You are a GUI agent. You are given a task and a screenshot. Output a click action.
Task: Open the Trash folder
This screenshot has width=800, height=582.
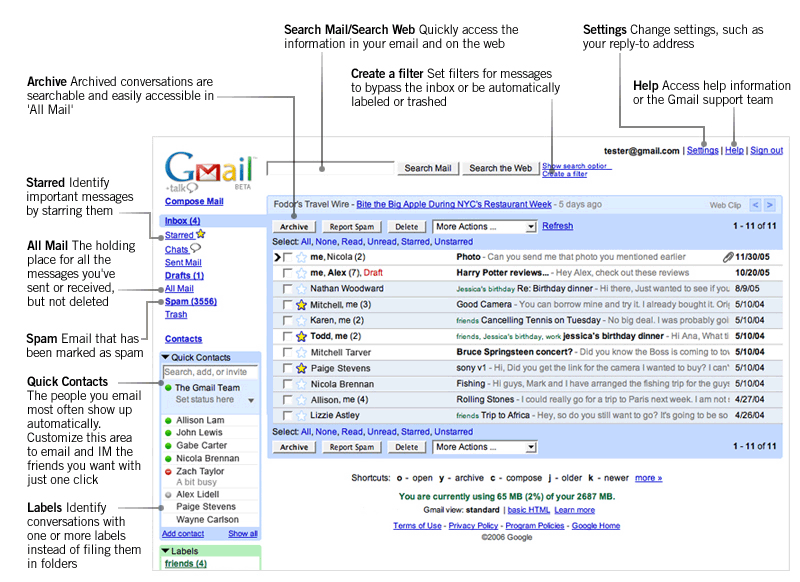coord(176,314)
